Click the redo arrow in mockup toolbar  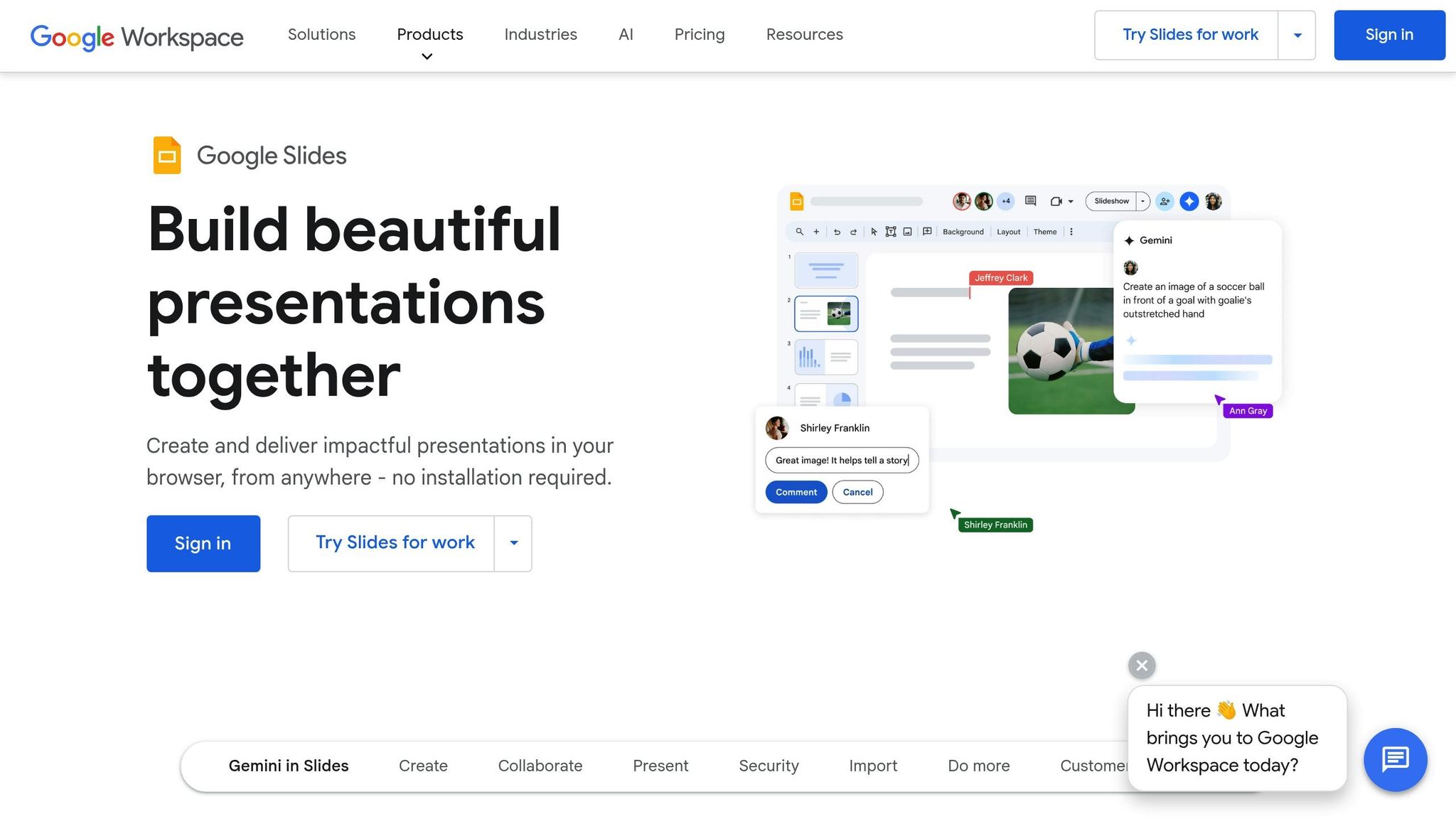pos(853,232)
